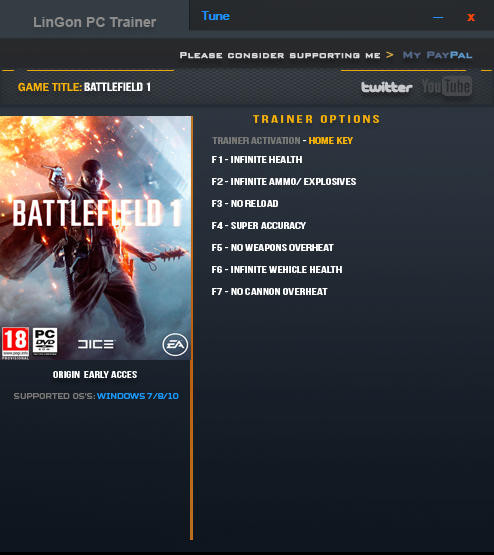
Task: Select F4 - Super Accuracy option
Action: (x=259, y=225)
